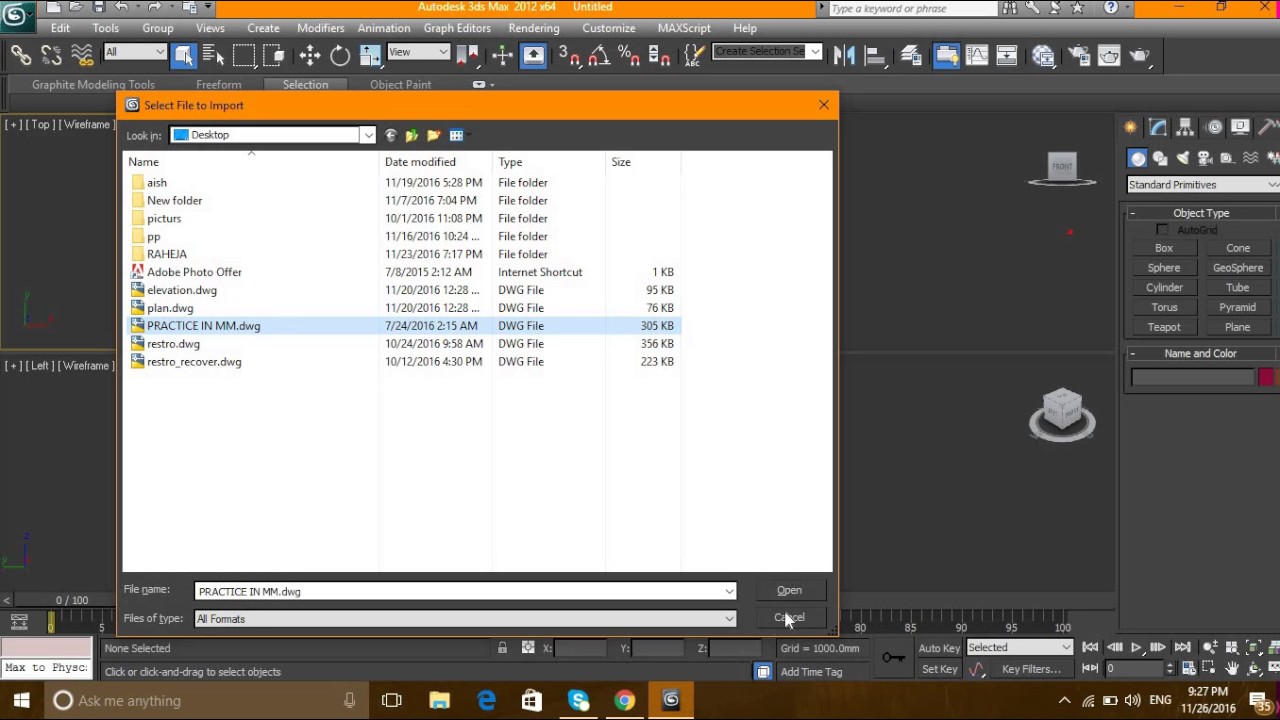
Task: Toggle Percent Snap
Action: point(629,55)
